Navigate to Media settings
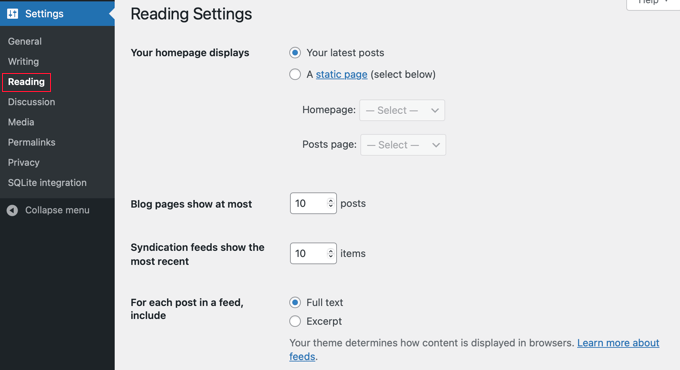The image size is (680, 370). (x=21, y=122)
